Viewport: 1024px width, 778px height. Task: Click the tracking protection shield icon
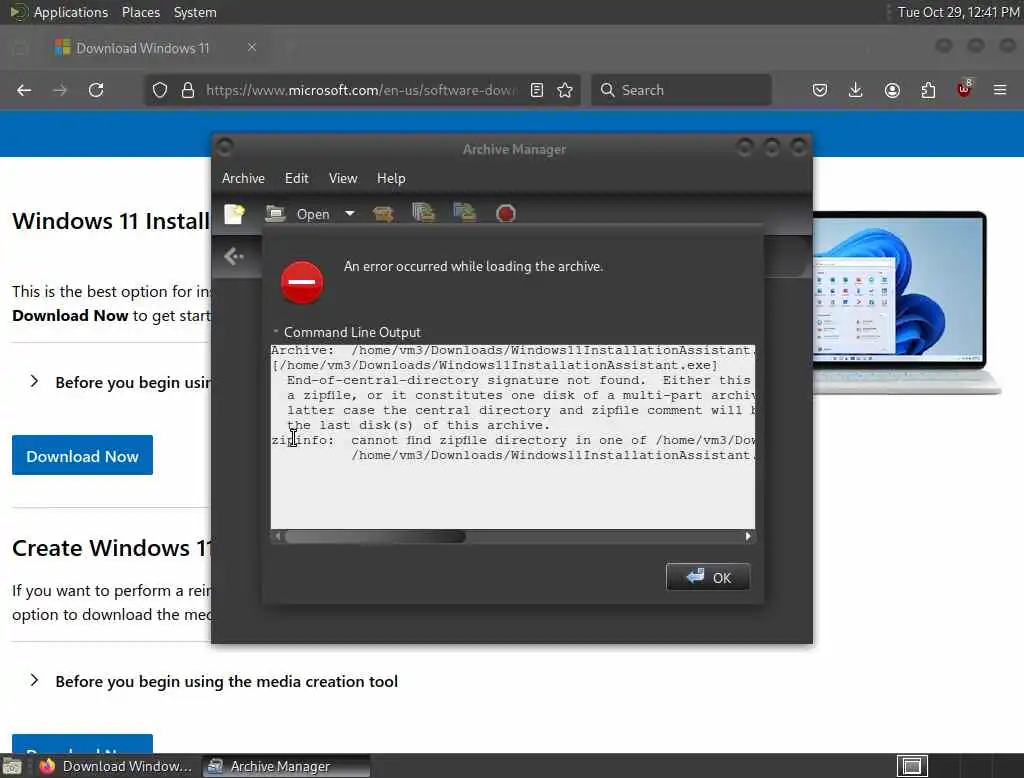tap(160, 90)
